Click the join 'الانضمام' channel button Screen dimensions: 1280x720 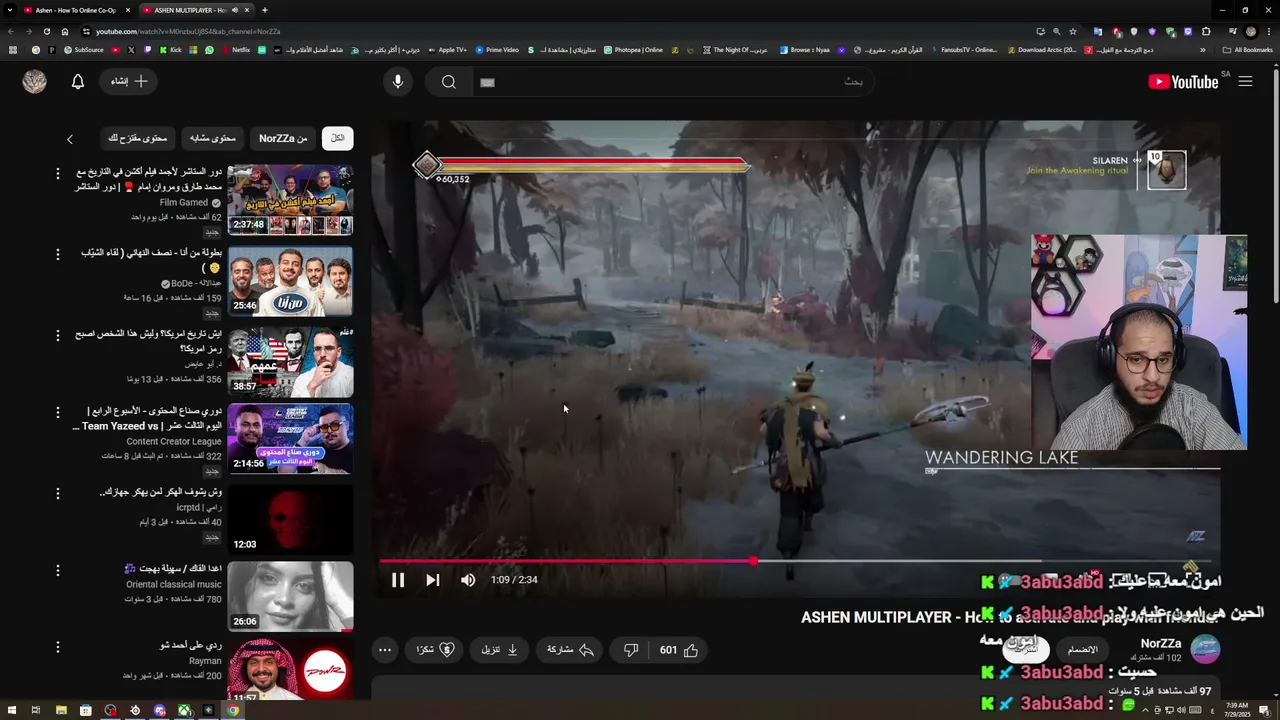[1082, 649]
